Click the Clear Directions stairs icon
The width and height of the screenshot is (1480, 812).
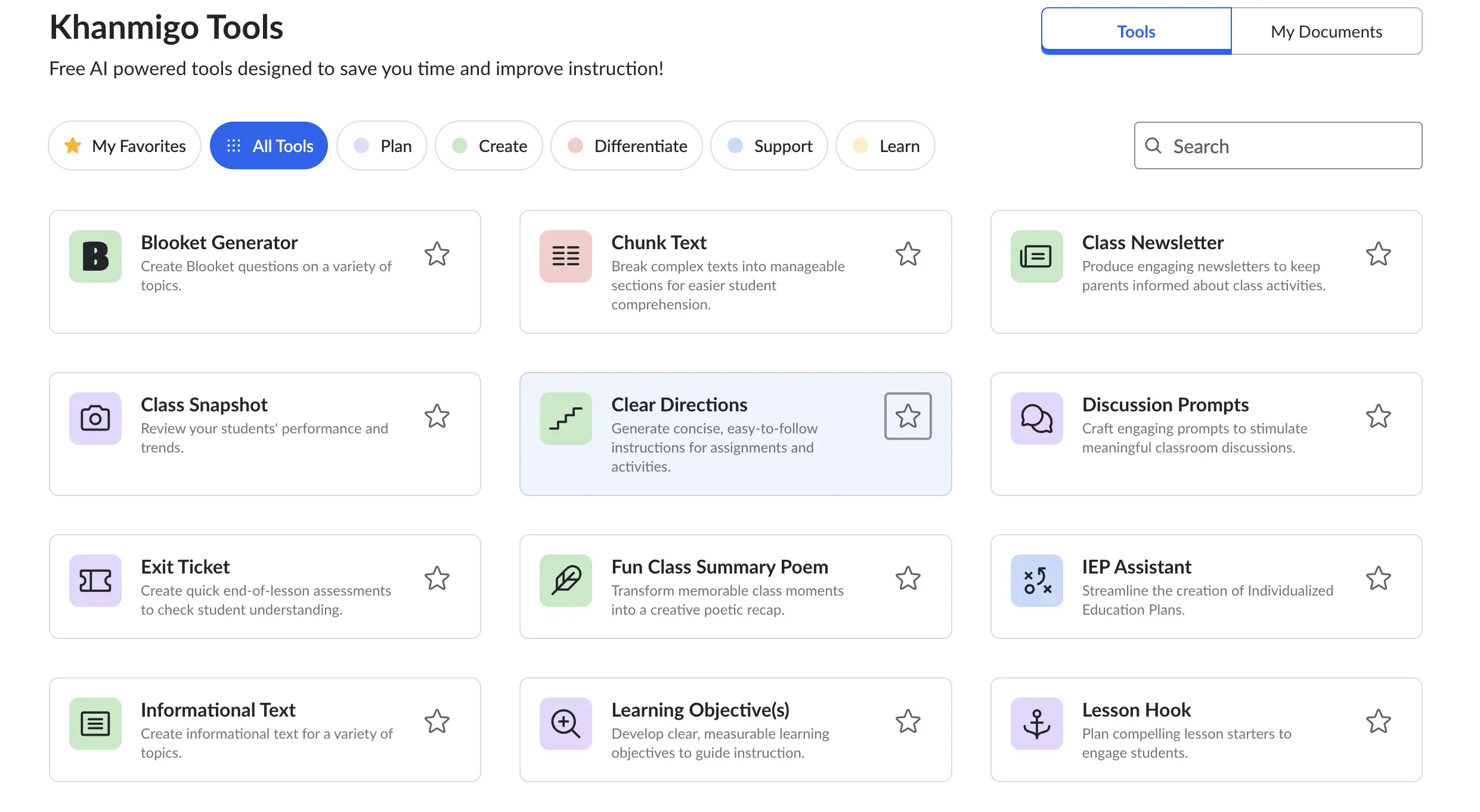point(566,419)
